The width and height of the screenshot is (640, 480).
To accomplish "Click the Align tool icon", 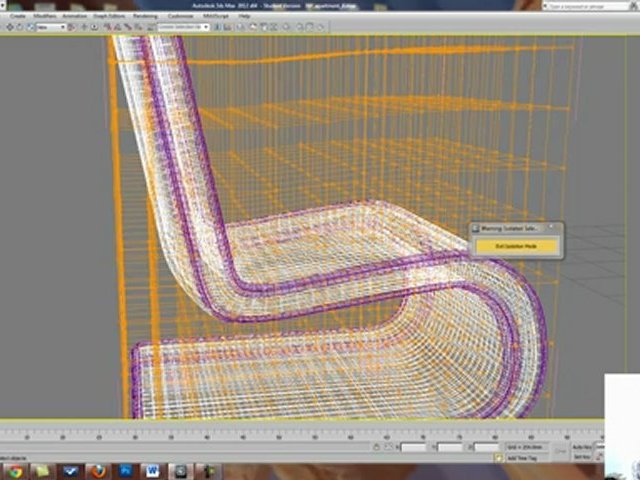I will (227, 27).
